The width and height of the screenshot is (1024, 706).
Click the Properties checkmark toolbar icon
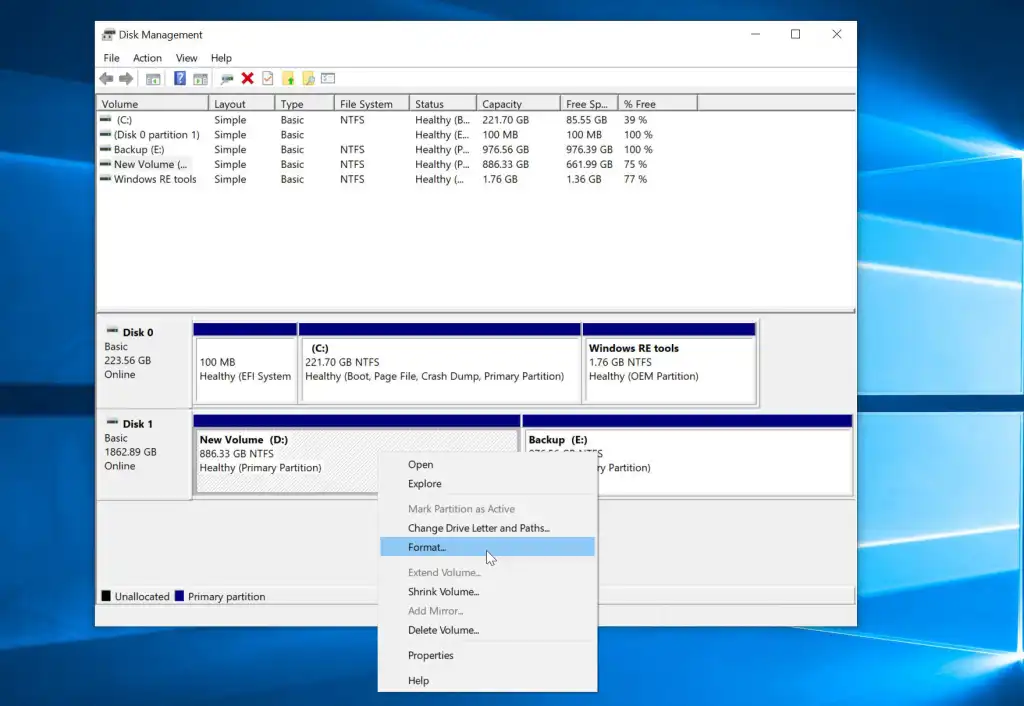tap(267, 79)
